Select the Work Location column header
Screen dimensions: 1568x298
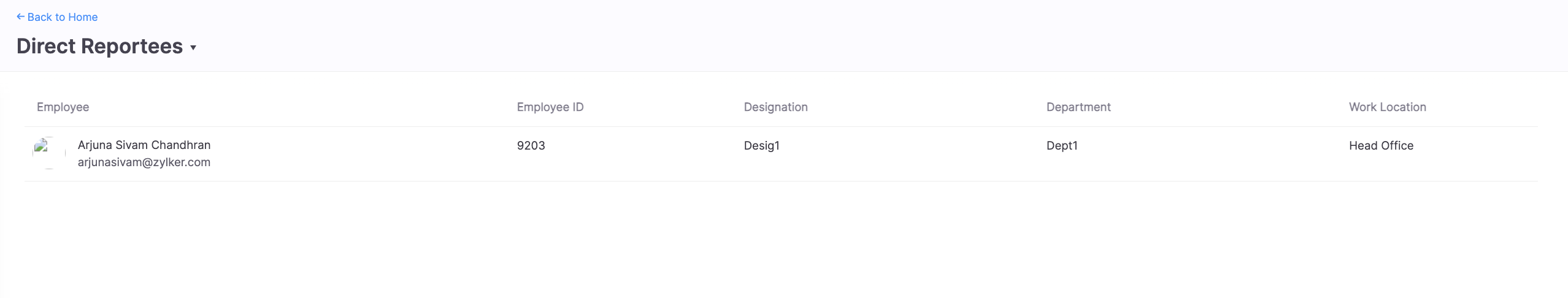(x=1387, y=107)
